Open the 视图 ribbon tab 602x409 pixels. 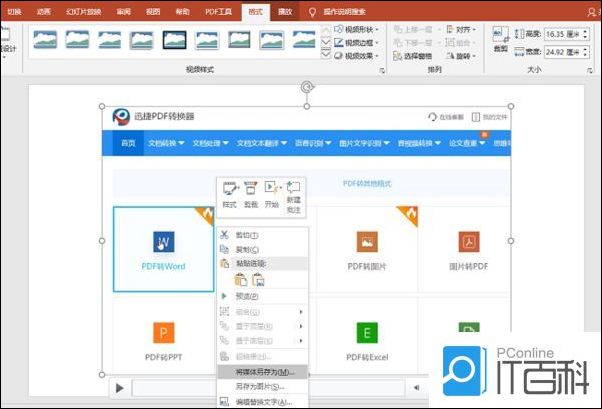tap(152, 12)
